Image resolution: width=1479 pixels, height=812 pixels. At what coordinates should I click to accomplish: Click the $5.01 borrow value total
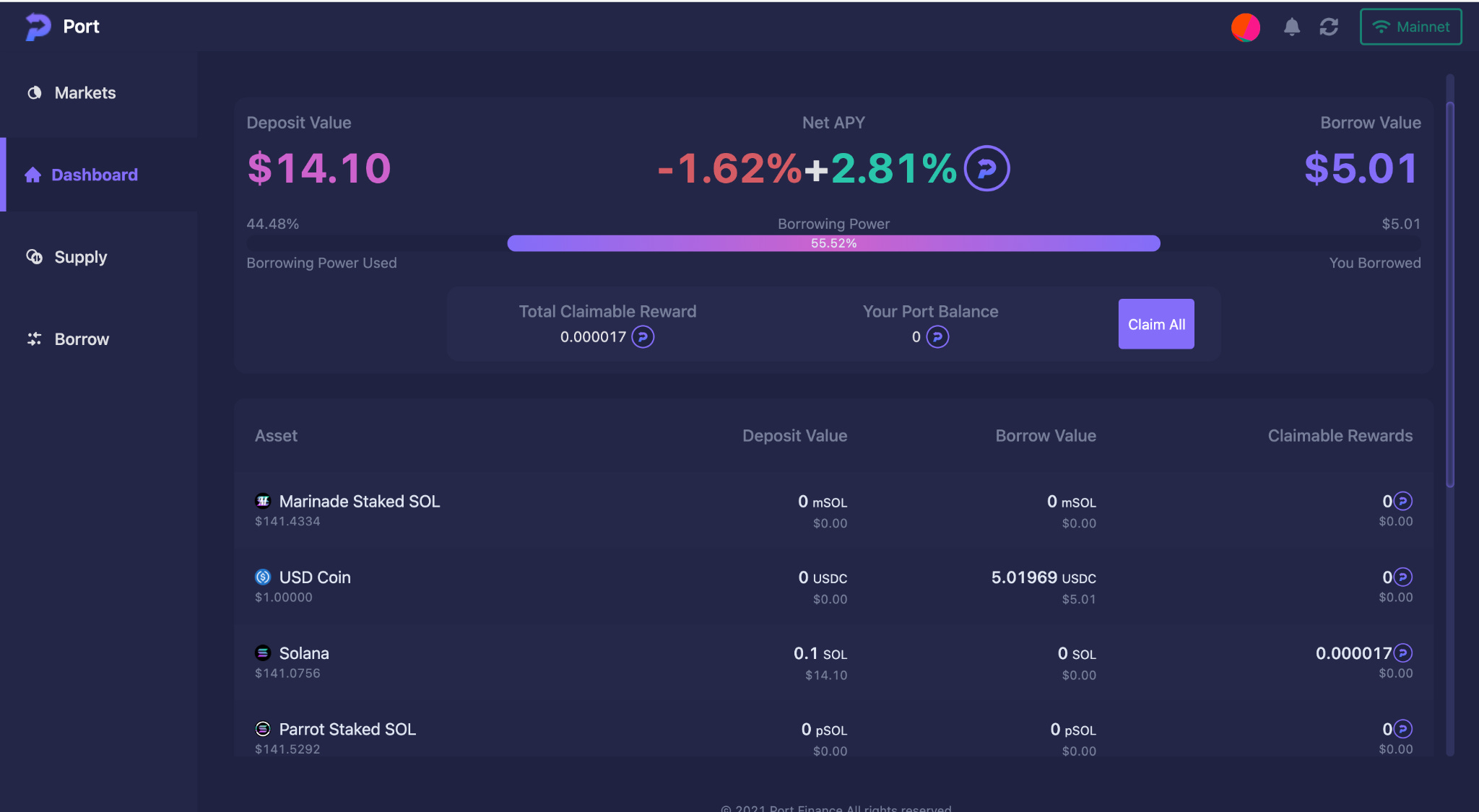tap(1361, 168)
